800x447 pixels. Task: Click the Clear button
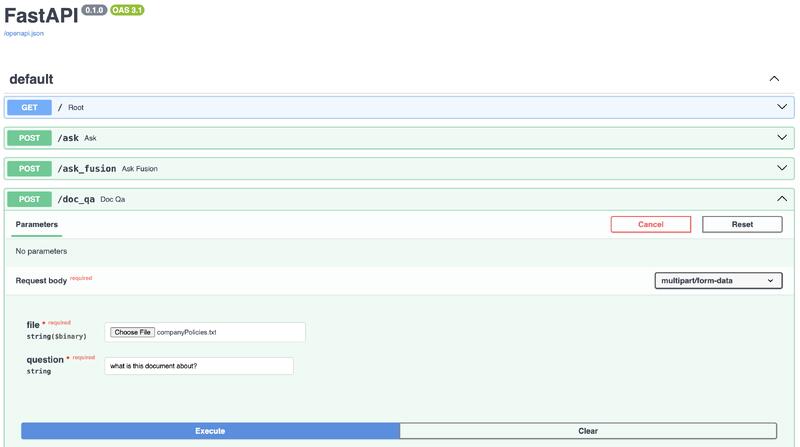[x=588, y=431]
